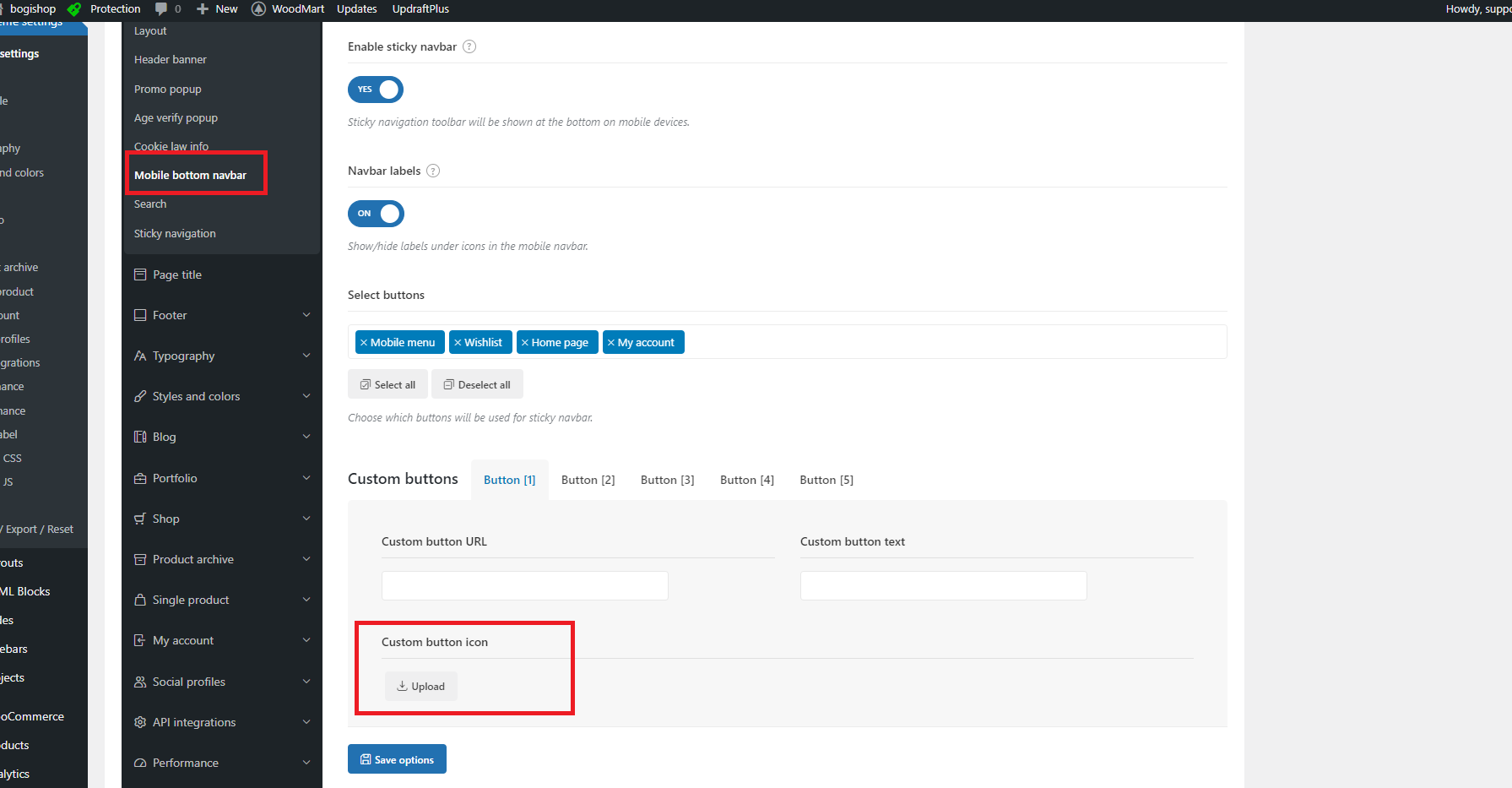Click the Product archive icon
The height and width of the screenshot is (788, 1512).
tap(140, 559)
